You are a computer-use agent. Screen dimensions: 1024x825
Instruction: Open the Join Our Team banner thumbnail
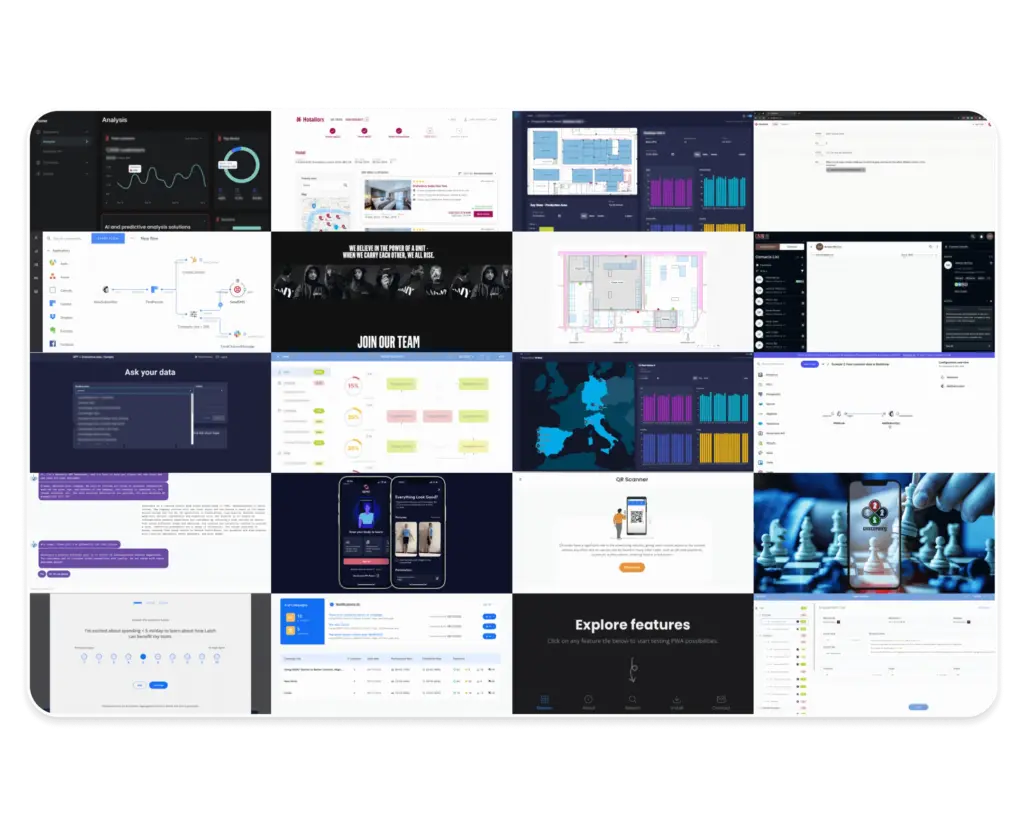pyautogui.click(x=391, y=292)
